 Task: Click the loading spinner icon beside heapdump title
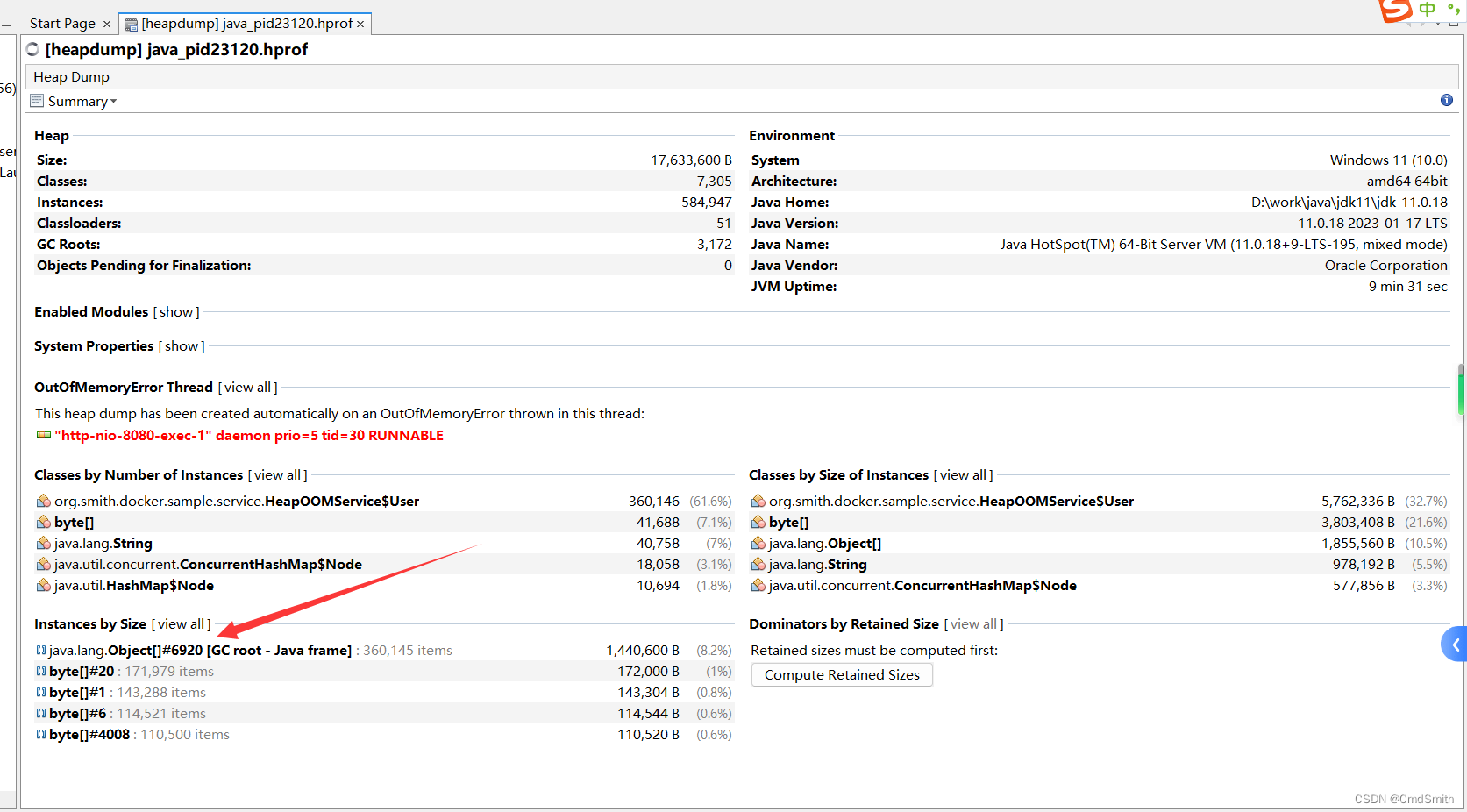point(33,49)
